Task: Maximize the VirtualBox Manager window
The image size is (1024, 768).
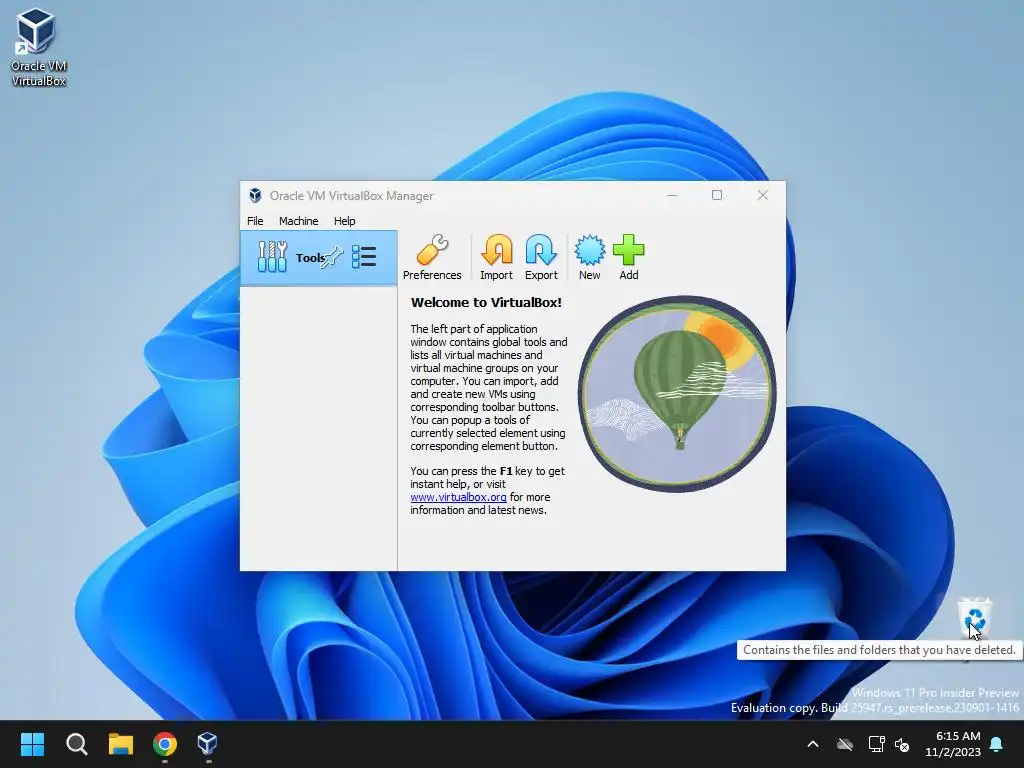Action: point(717,195)
